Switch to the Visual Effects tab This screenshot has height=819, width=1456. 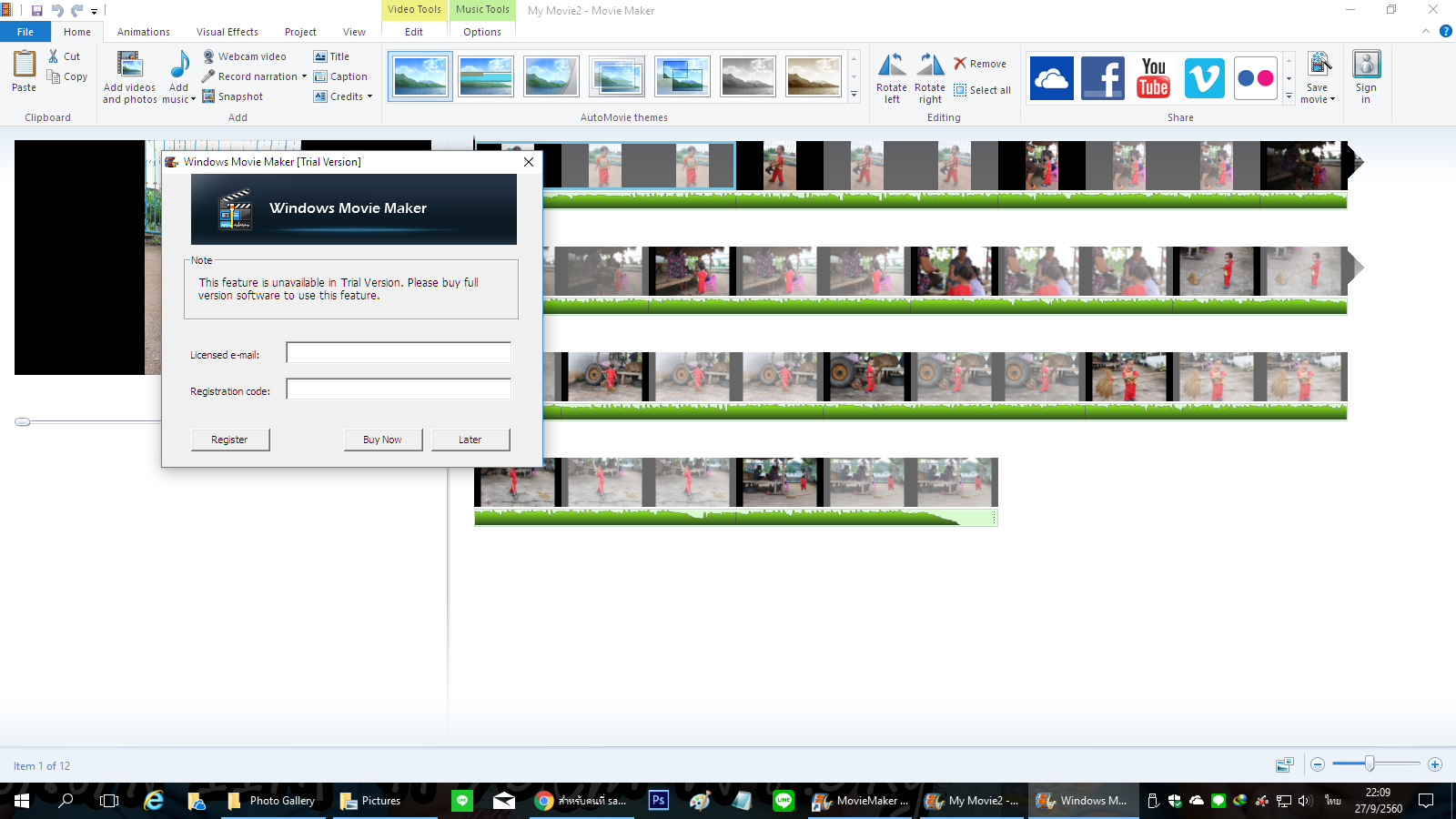(x=227, y=32)
